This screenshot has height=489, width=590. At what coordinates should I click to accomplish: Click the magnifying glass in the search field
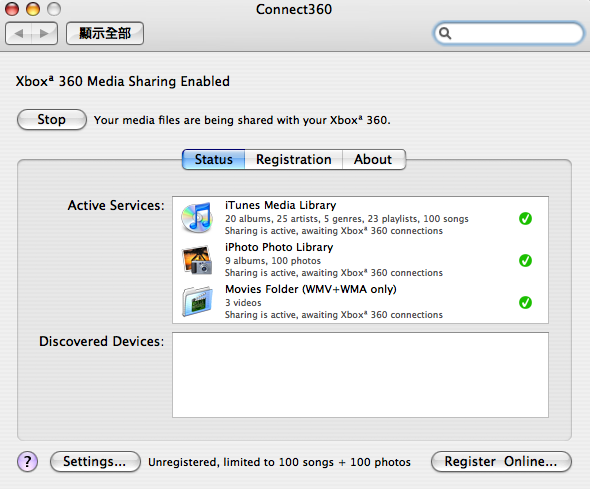(445, 33)
